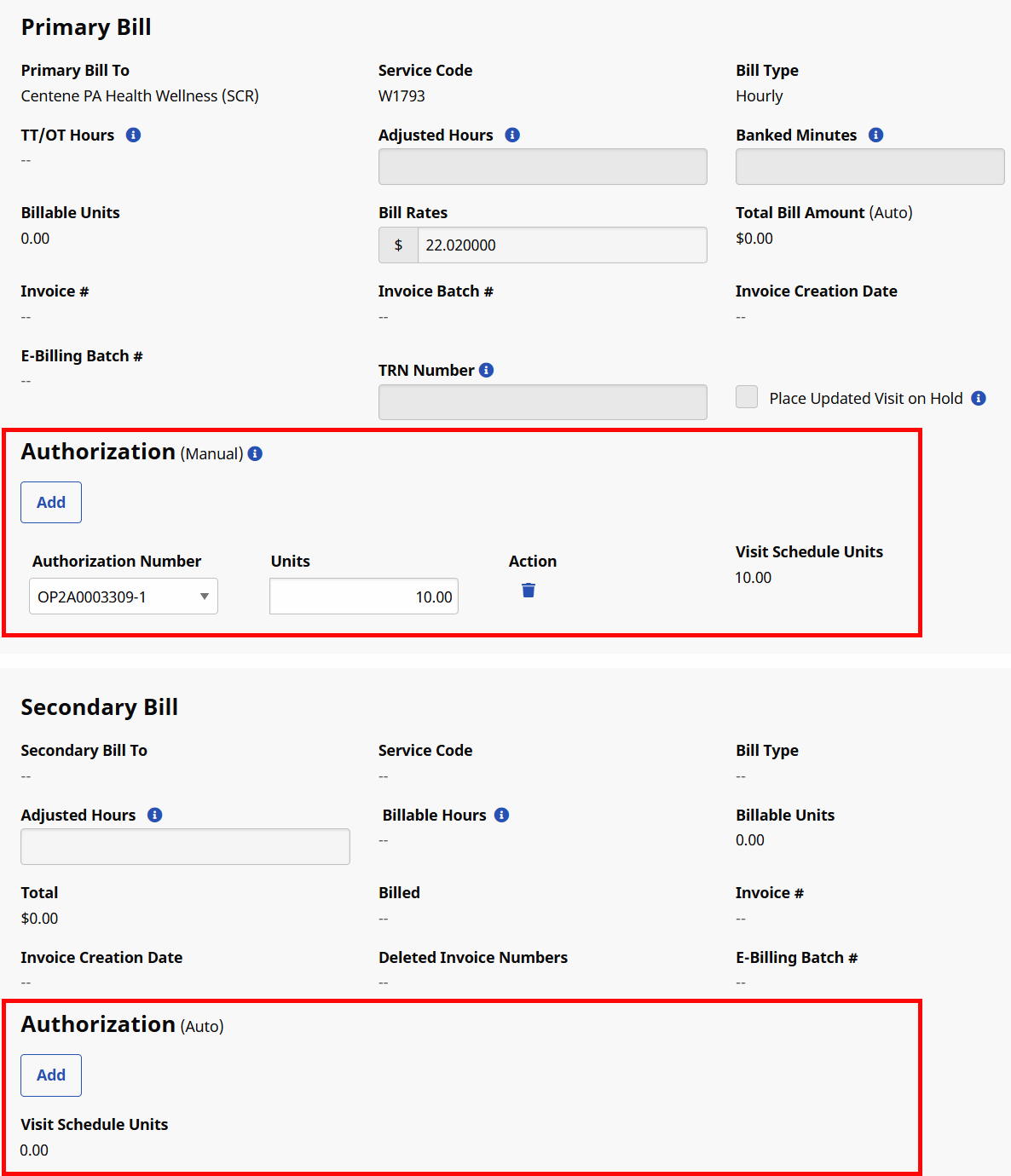Click the dollar sign prefix on Bill Rates

(x=398, y=245)
